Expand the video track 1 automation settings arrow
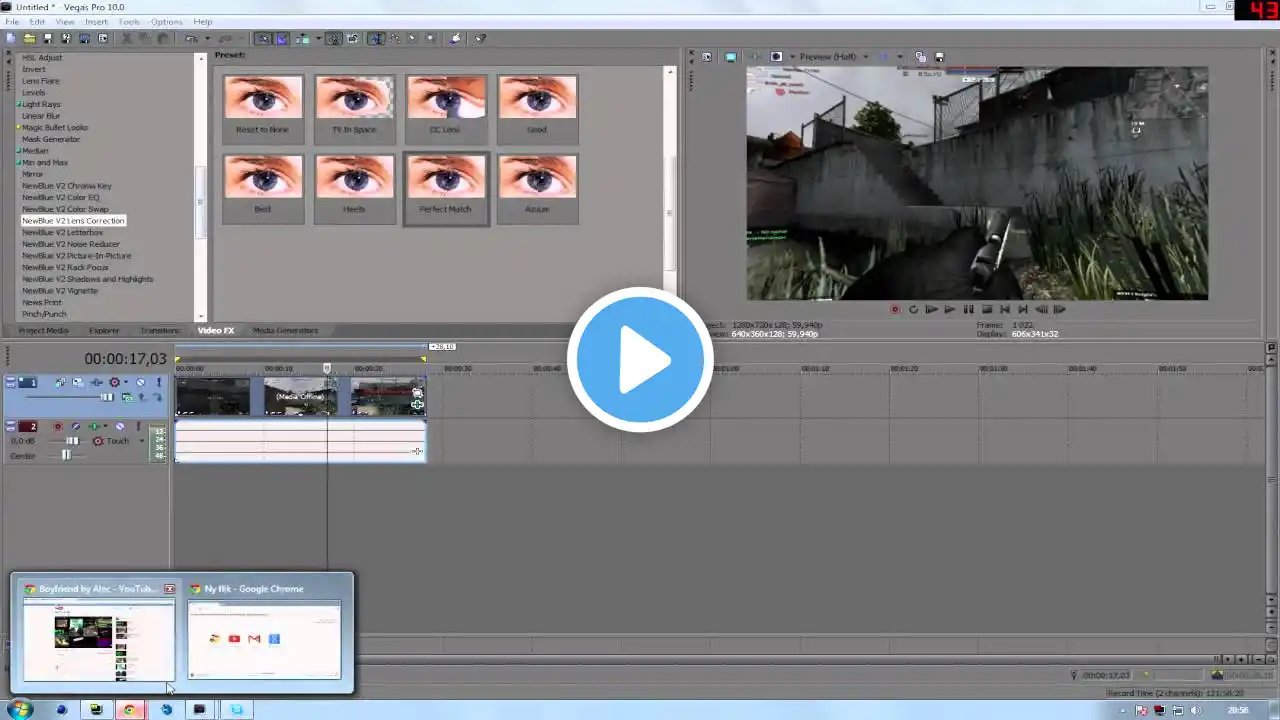This screenshot has height=720, width=1280. (x=125, y=382)
